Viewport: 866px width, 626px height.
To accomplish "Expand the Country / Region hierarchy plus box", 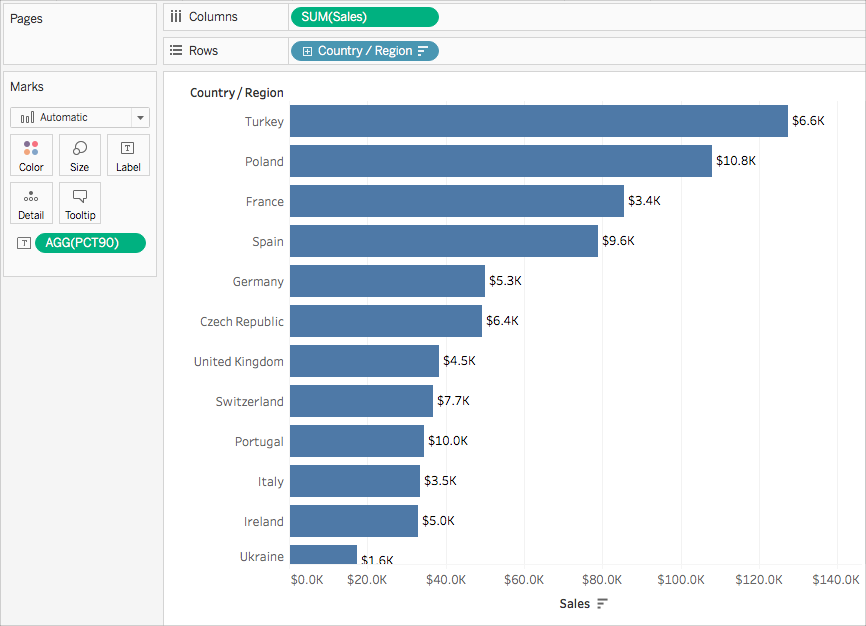I will coord(308,51).
